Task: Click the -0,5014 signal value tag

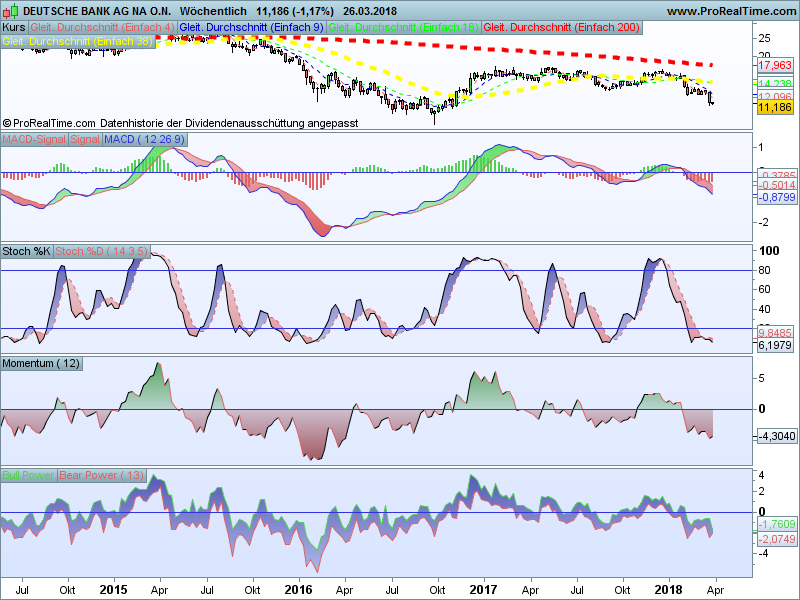Action: coord(776,185)
